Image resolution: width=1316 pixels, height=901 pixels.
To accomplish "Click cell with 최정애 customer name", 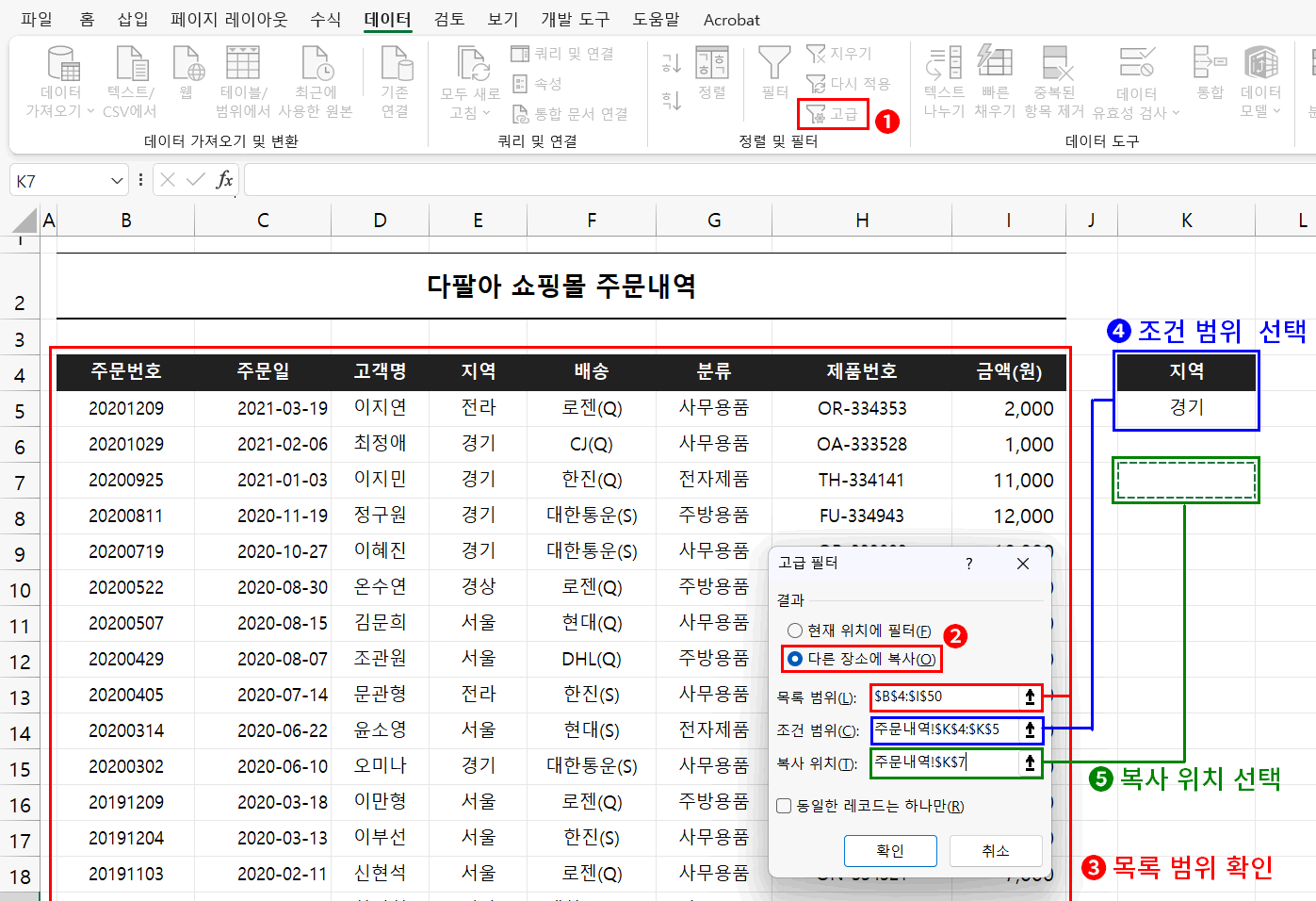I will [380, 444].
